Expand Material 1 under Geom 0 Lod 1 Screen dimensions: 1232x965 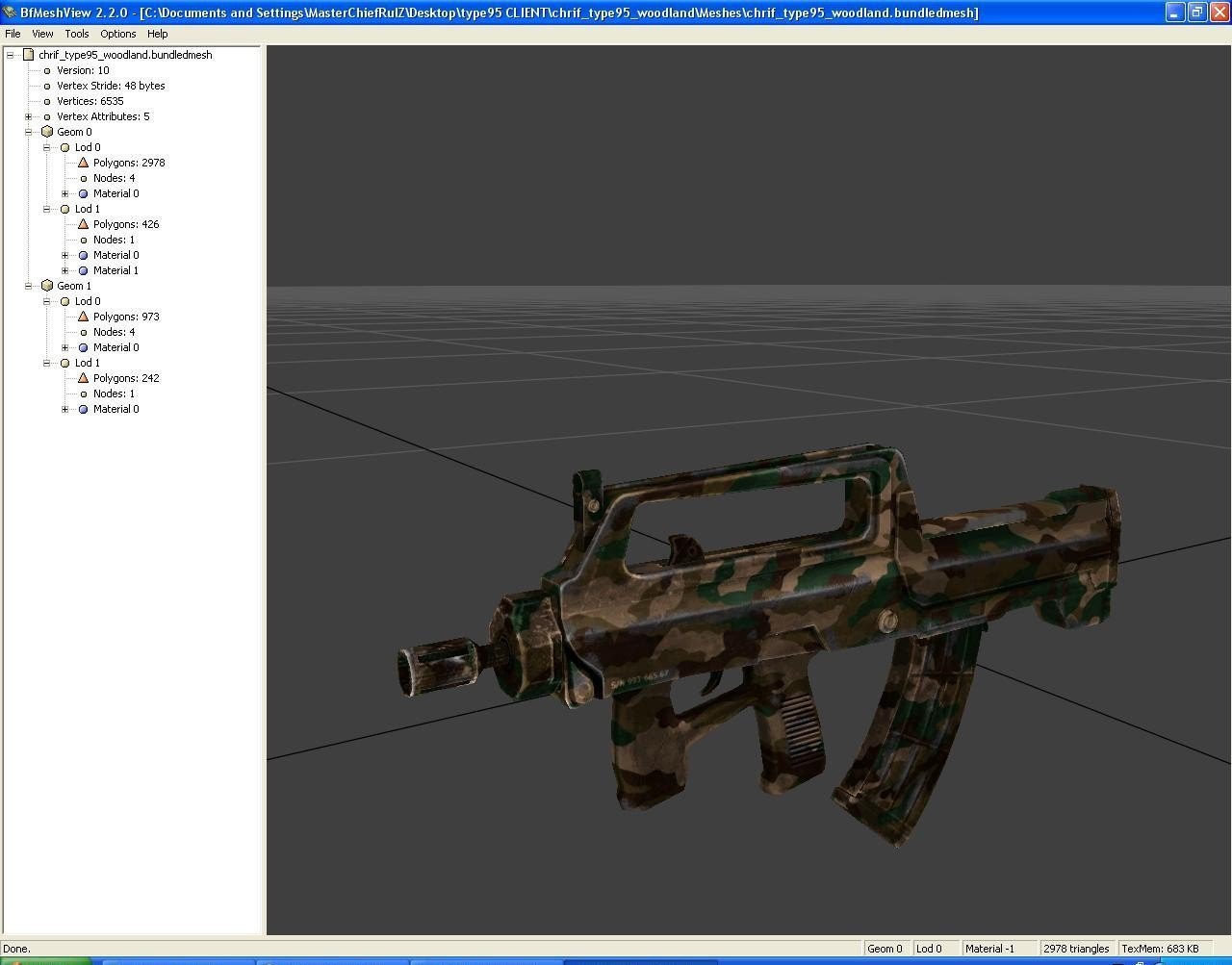tap(65, 270)
